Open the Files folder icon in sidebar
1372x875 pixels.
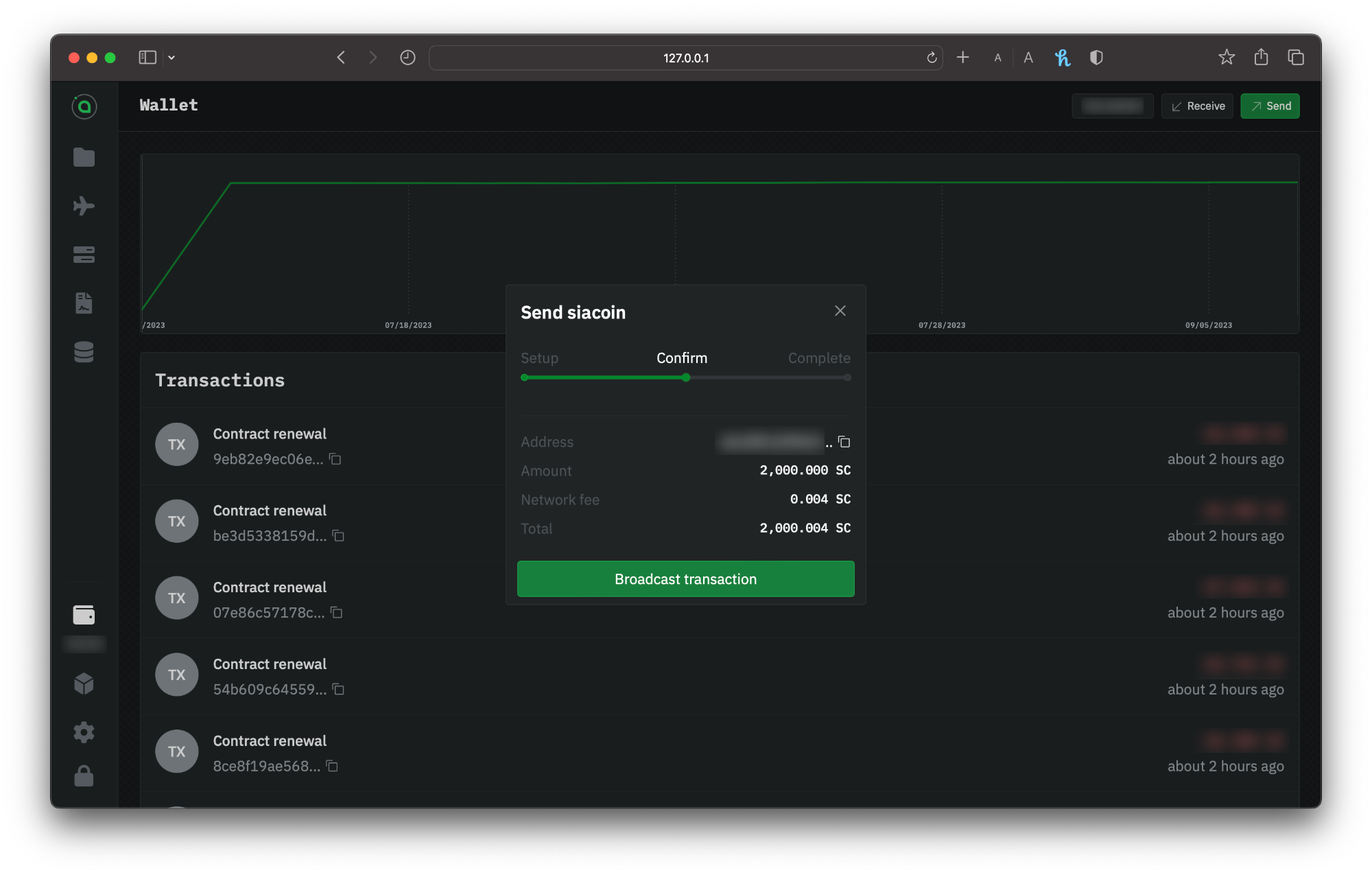coord(84,157)
